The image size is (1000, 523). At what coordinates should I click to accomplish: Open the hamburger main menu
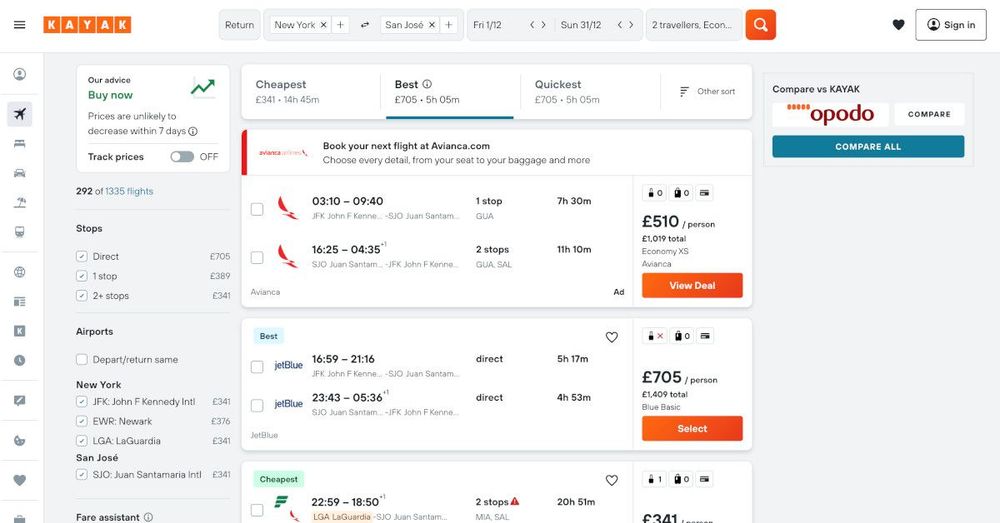click(19, 25)
